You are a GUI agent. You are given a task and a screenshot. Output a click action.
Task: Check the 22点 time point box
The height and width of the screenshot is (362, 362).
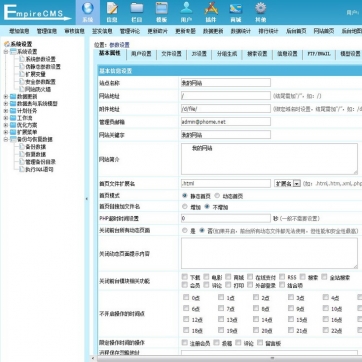[x=326, y=330]
